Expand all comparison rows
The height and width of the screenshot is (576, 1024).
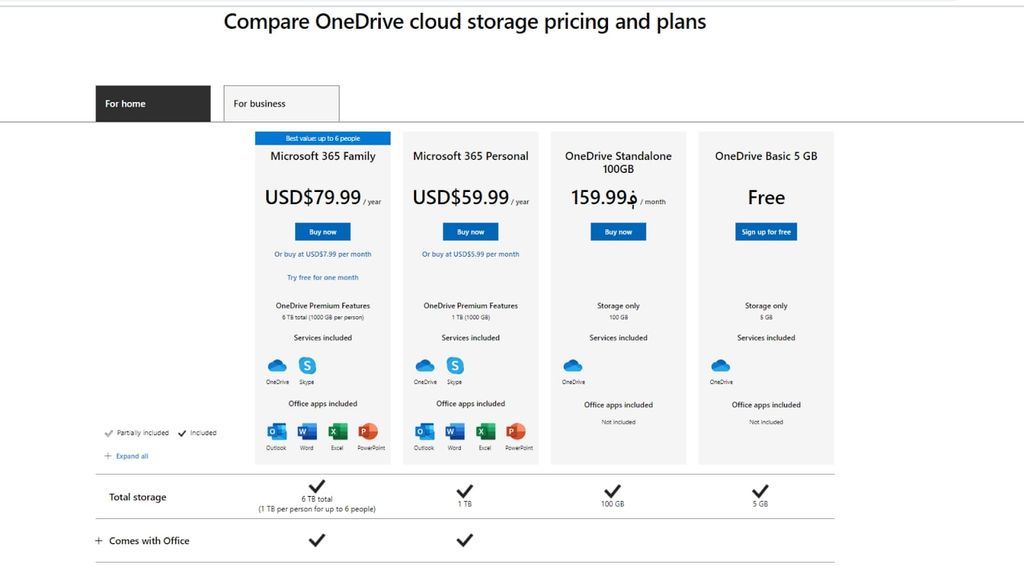[x=125, y=455]
